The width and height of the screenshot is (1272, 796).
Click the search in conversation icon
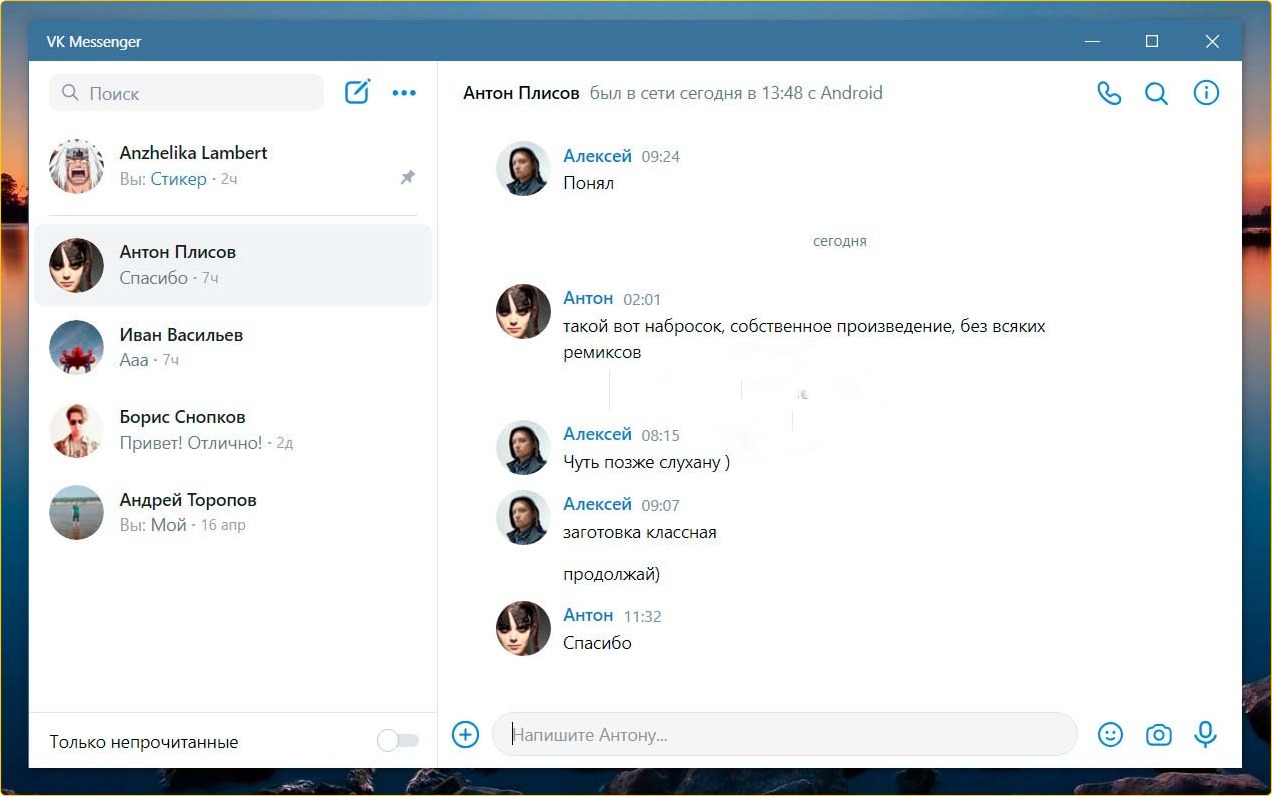point(1156,93)
